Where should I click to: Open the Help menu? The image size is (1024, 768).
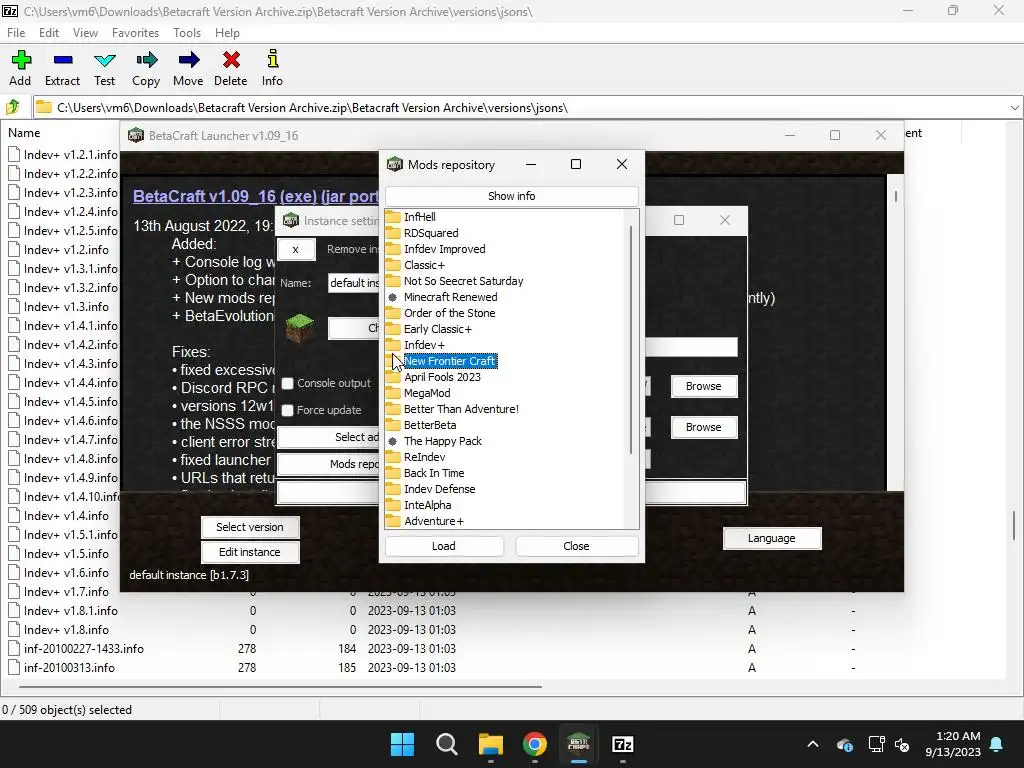click(227, 33)
